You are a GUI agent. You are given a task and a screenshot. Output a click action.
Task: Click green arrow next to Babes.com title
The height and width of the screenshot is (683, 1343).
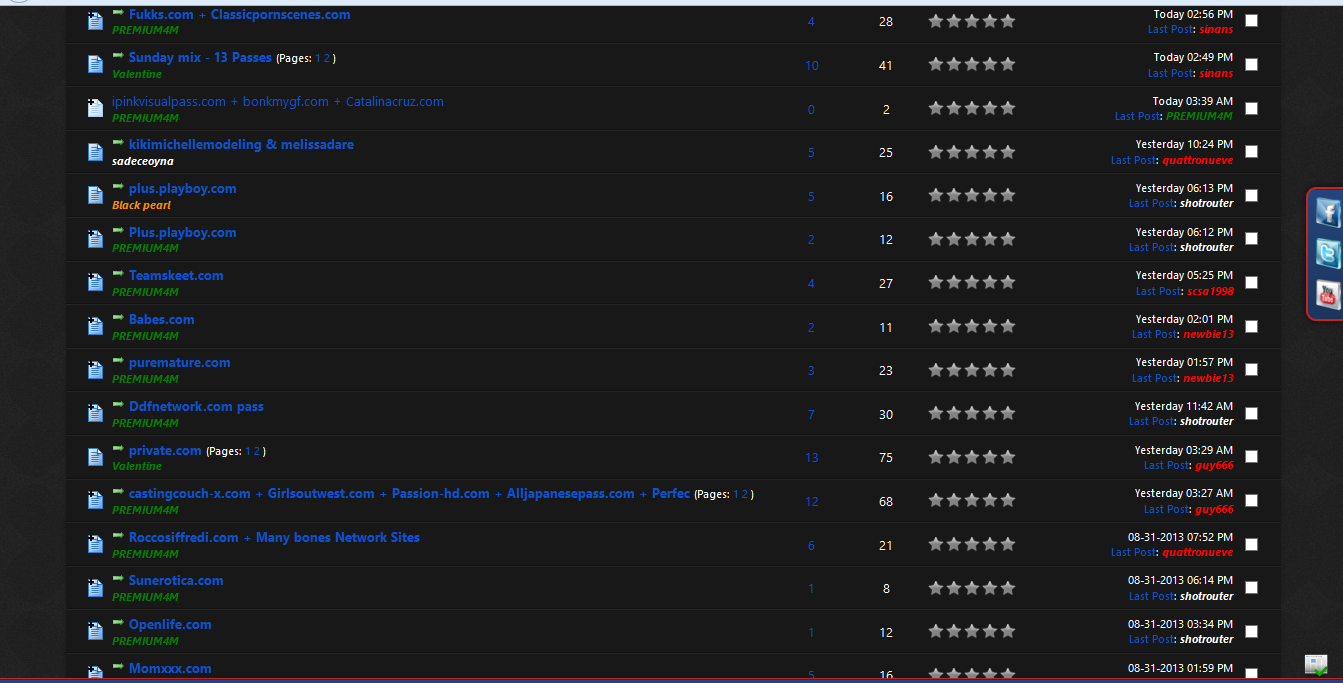[x=119, y=318]
